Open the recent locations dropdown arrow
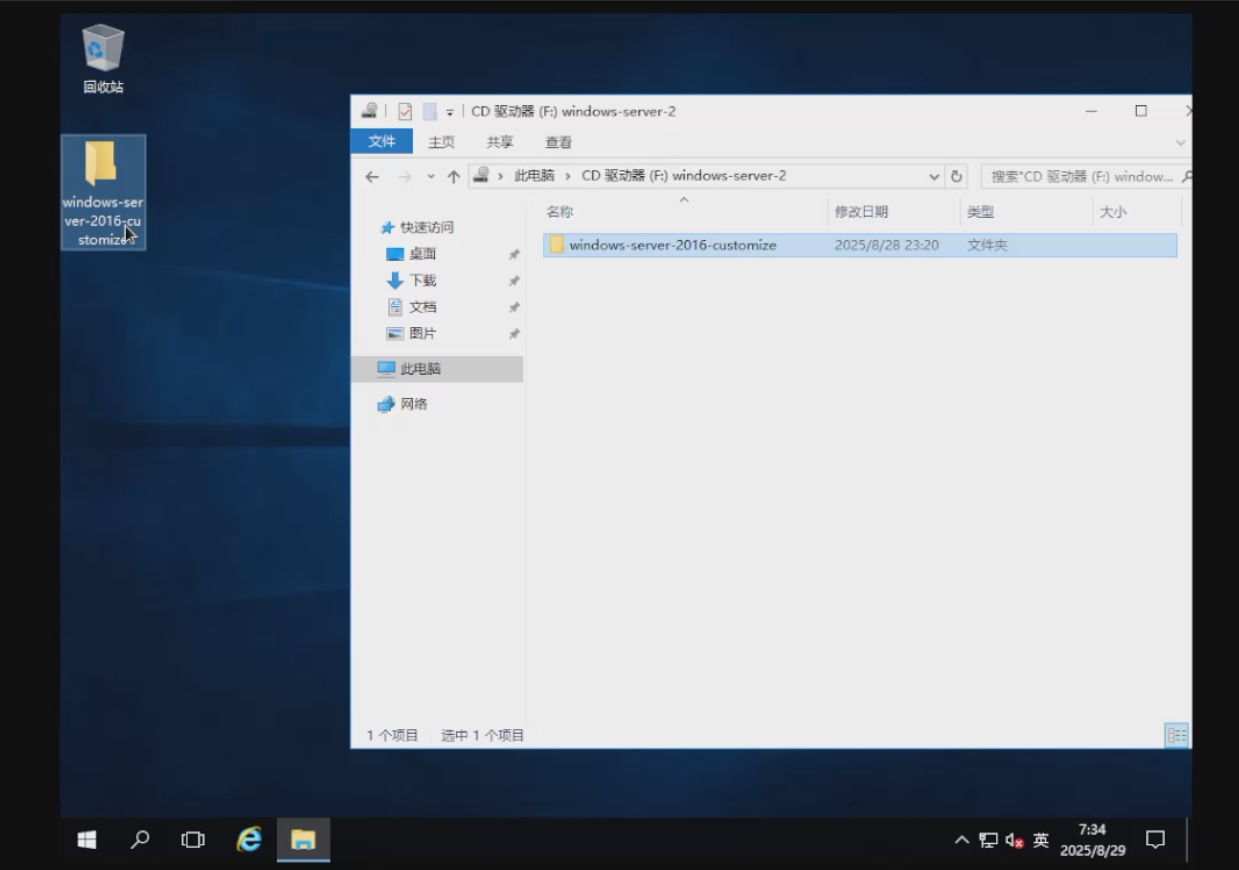This screenshot has height=870, width=1239. tap(431, 176)
